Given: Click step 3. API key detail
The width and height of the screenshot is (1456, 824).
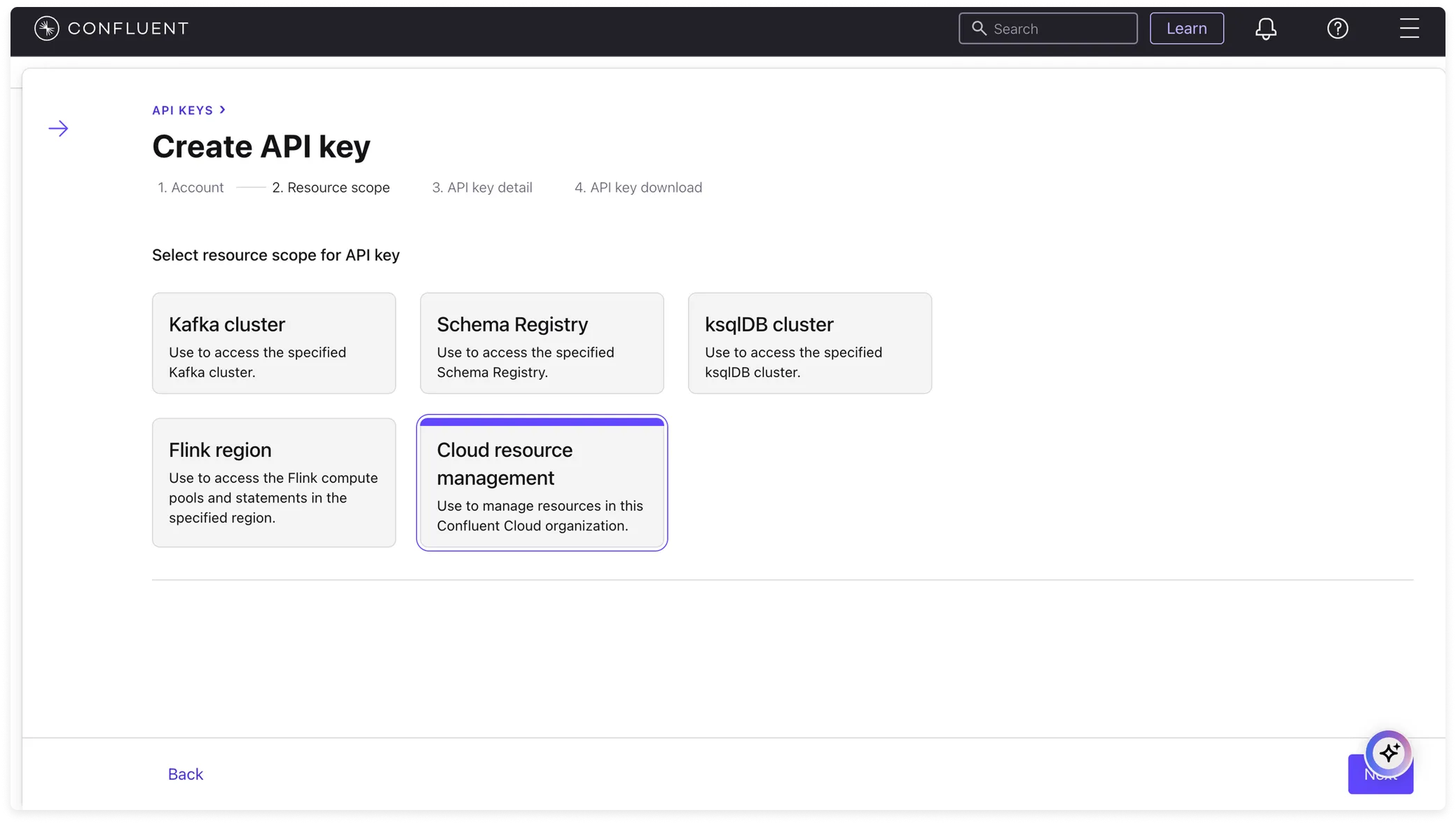Looking at the screenshot, I should (482, 188).
